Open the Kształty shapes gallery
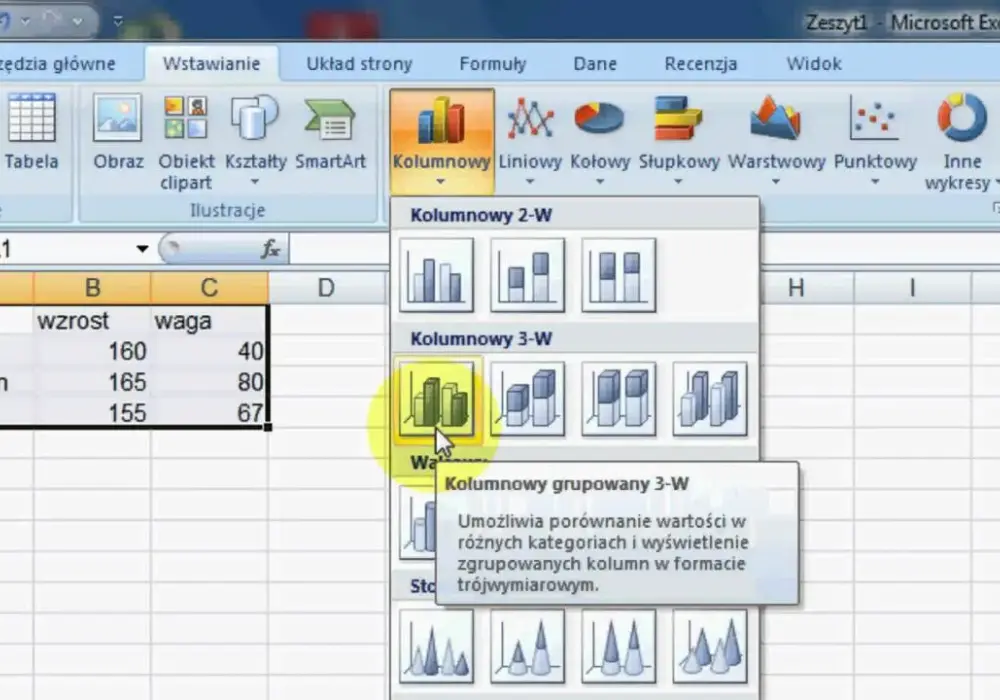1000x700 pixels. 255,140
